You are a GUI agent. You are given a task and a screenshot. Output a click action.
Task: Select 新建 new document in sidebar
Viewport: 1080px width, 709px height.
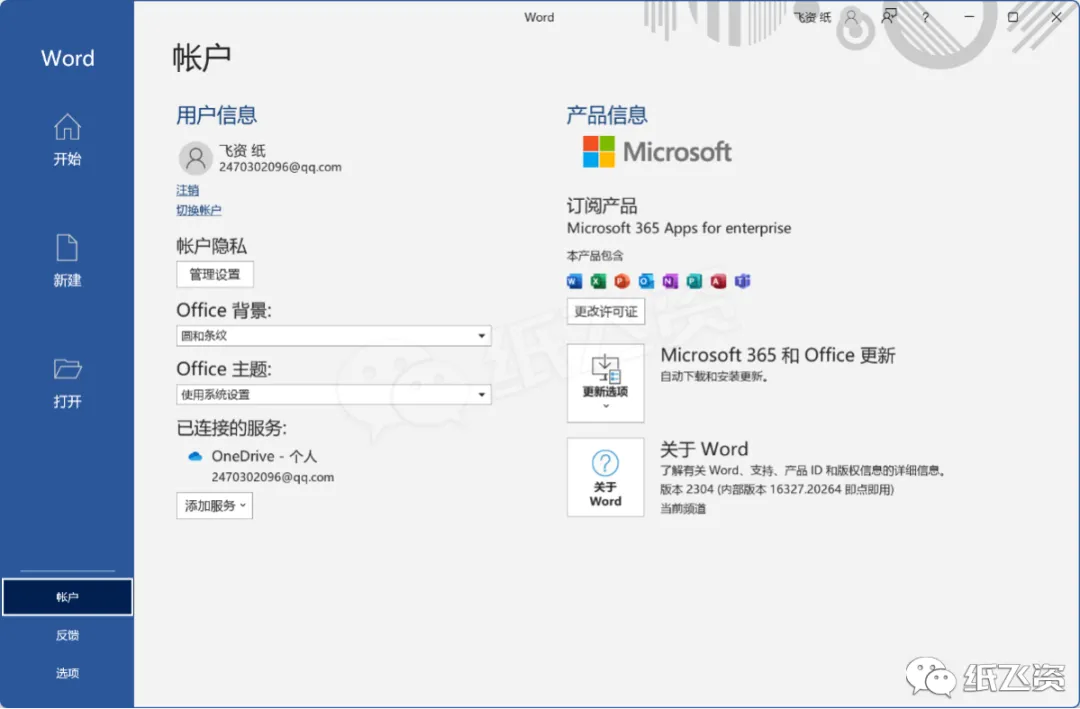[67, 261]
